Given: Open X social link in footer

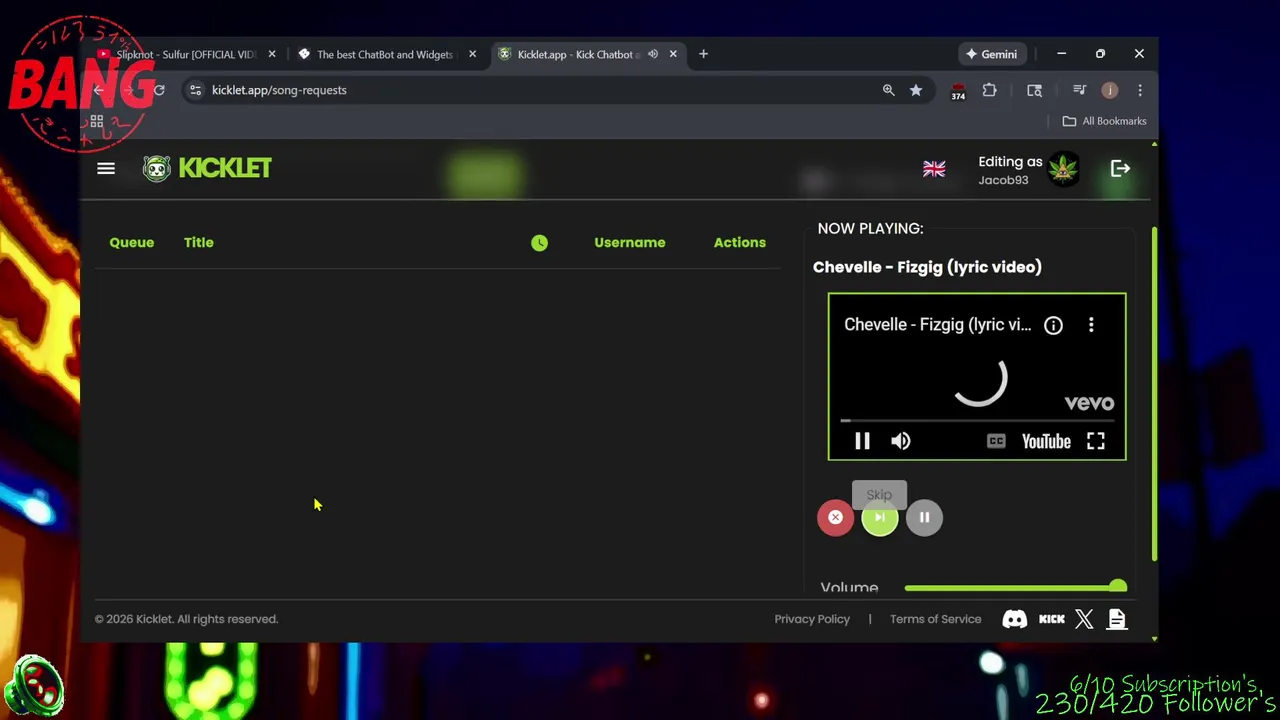Looking at the screenshot, I should click(x=1084, y=619).
